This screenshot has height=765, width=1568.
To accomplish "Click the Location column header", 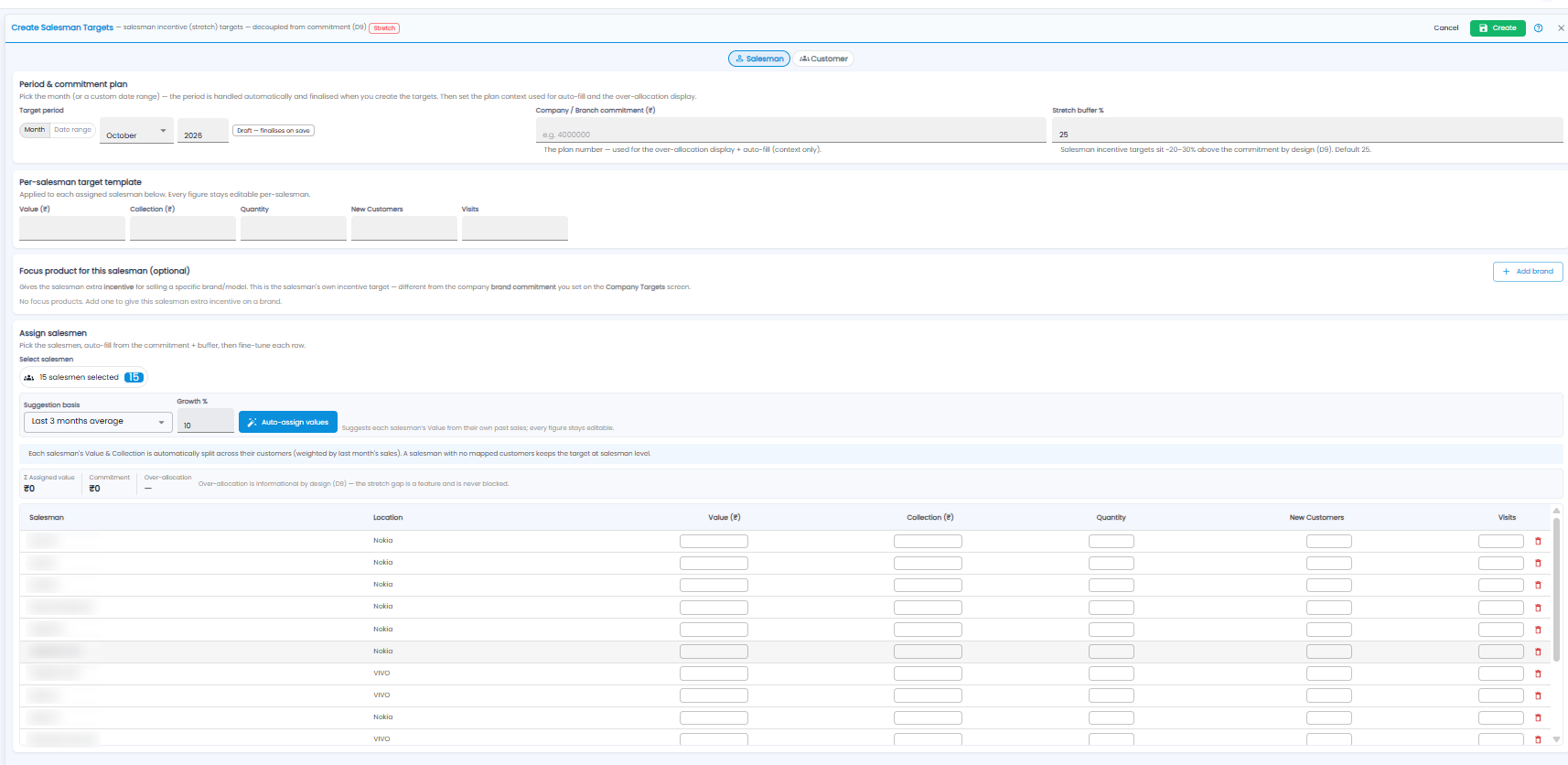I will 388,518.
